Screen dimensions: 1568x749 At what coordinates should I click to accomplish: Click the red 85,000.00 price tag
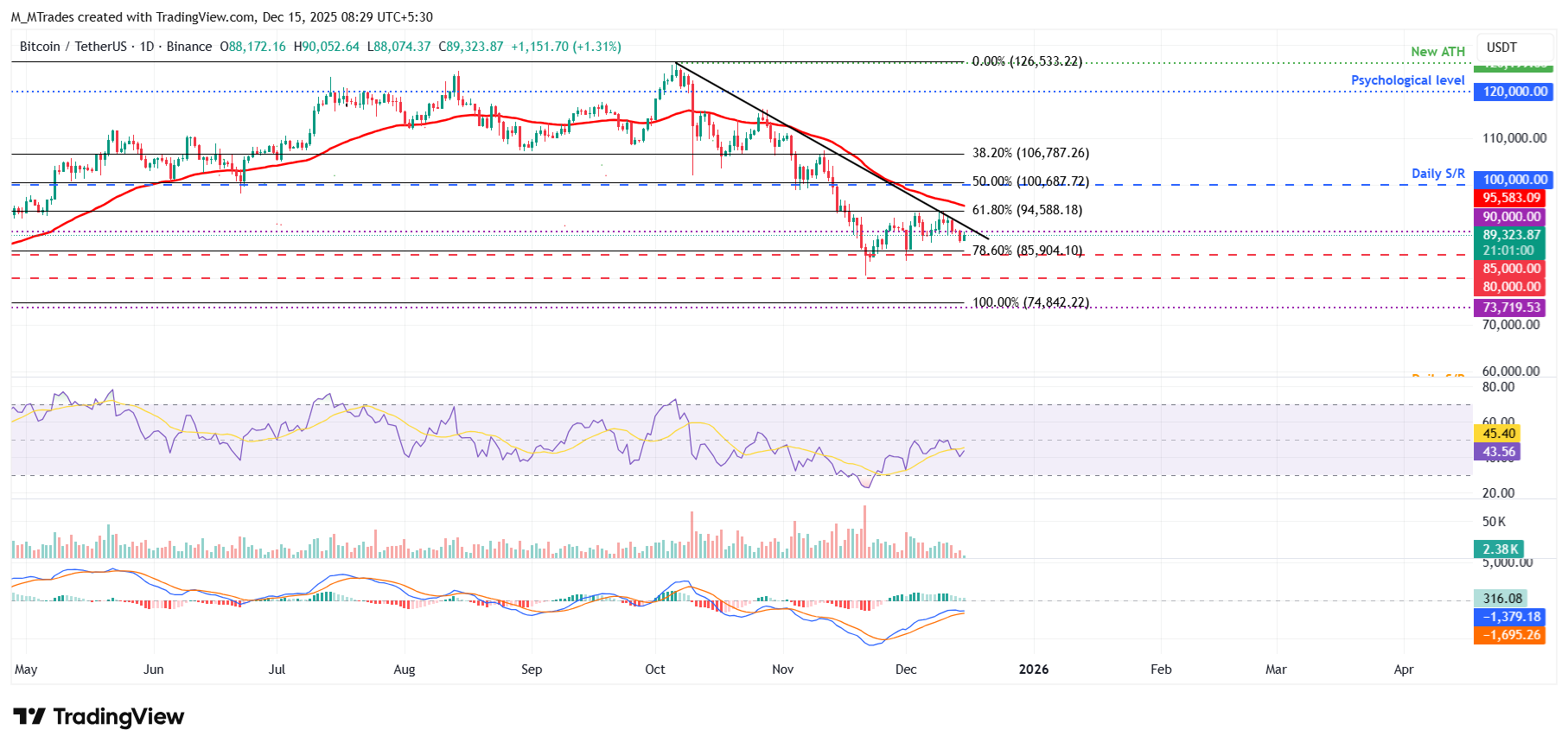pos(1511,269)
